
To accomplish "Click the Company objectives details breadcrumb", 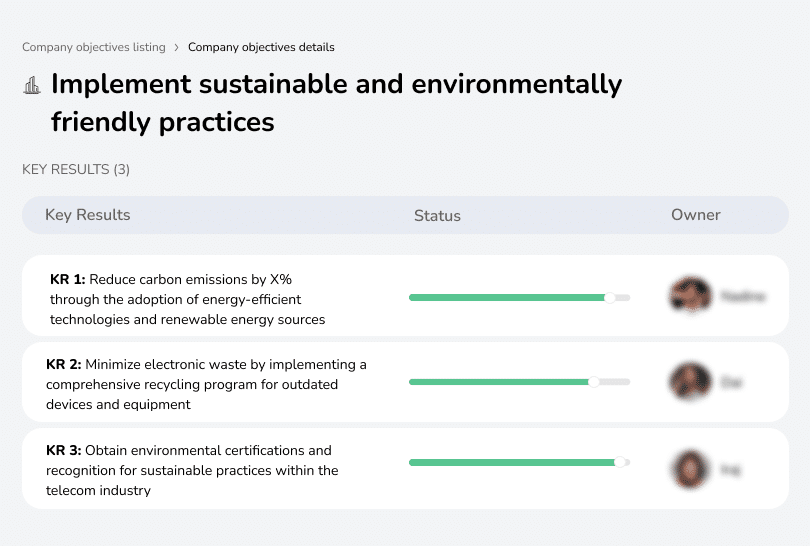I will point(261,47).
